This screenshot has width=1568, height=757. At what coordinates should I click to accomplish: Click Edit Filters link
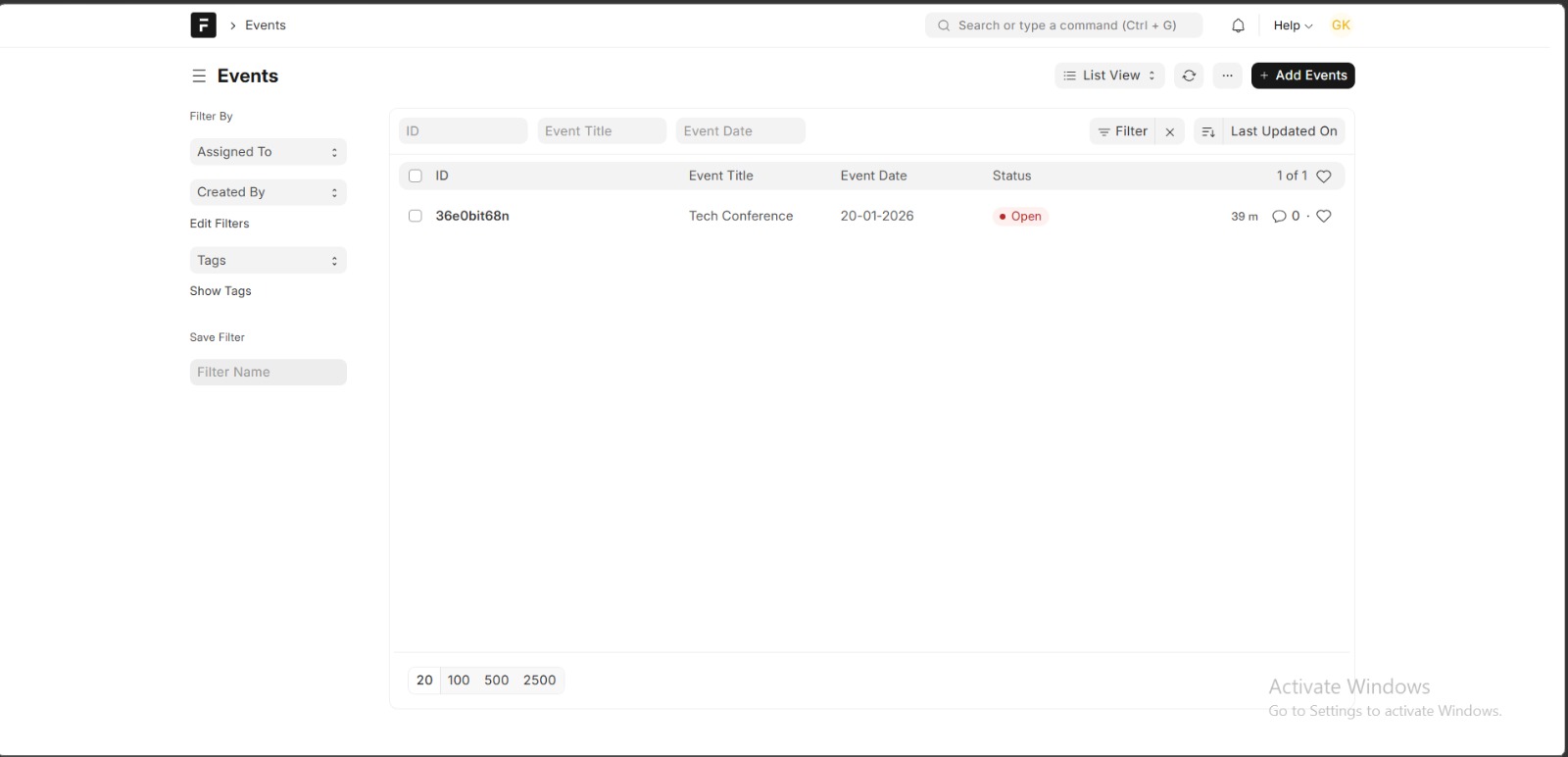(220, 224)
